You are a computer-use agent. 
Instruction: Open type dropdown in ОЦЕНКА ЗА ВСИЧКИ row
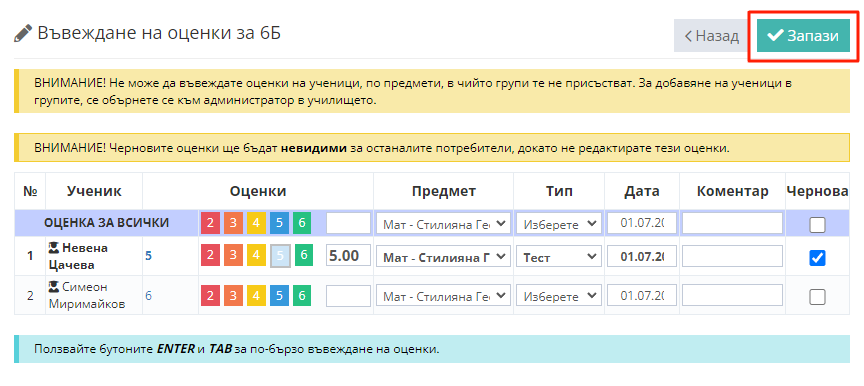(x=559, y=224)
